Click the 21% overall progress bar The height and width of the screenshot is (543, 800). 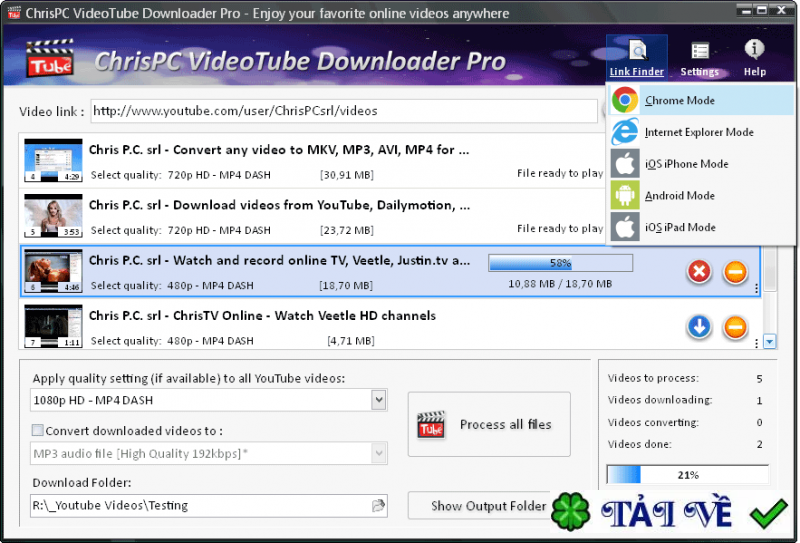pos(687,475)
